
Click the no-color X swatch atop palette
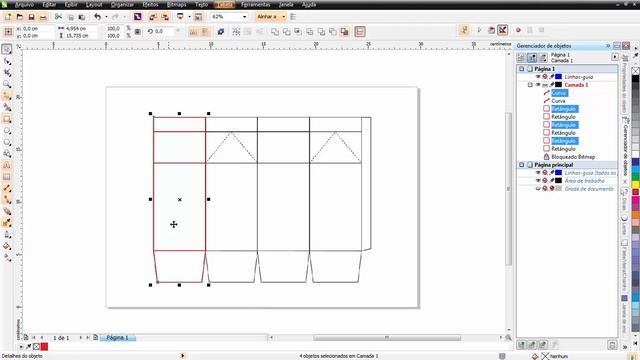(636, 71)
